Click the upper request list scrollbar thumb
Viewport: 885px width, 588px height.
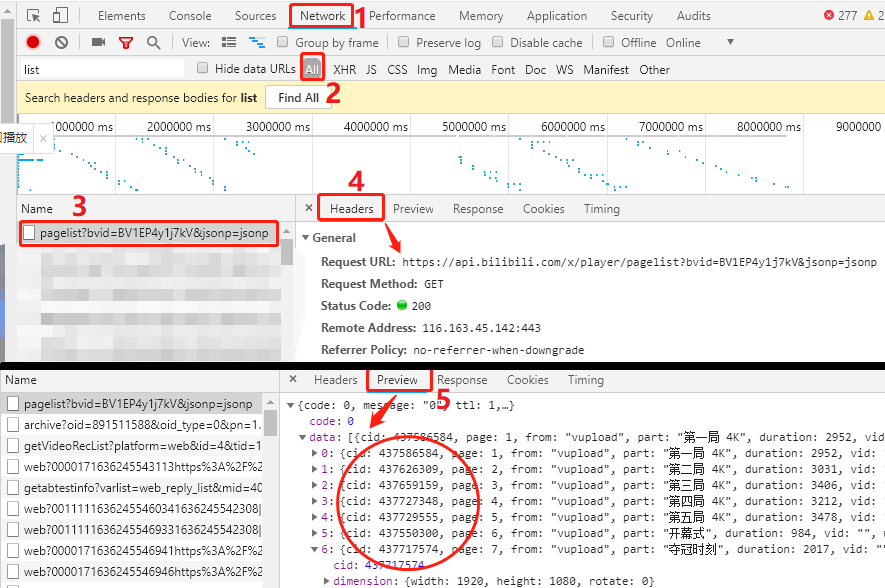287,252
